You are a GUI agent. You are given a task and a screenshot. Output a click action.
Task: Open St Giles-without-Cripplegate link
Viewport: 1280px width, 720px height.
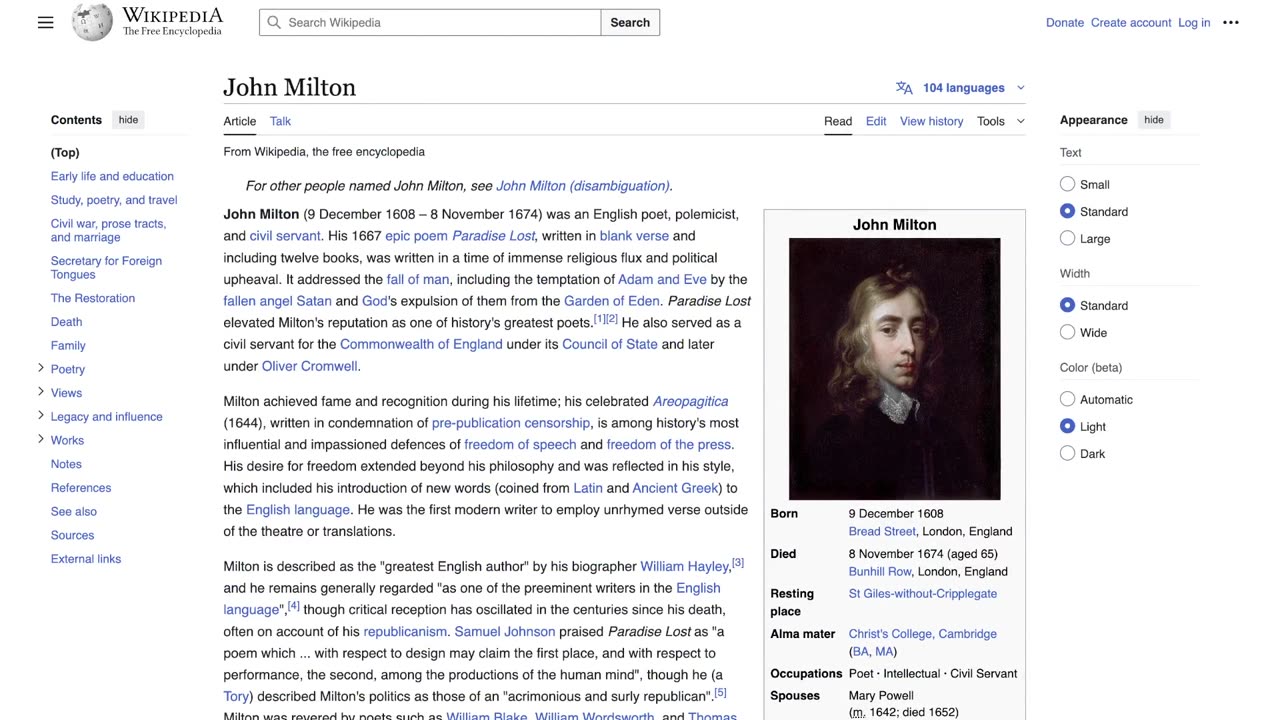point(923,593)
